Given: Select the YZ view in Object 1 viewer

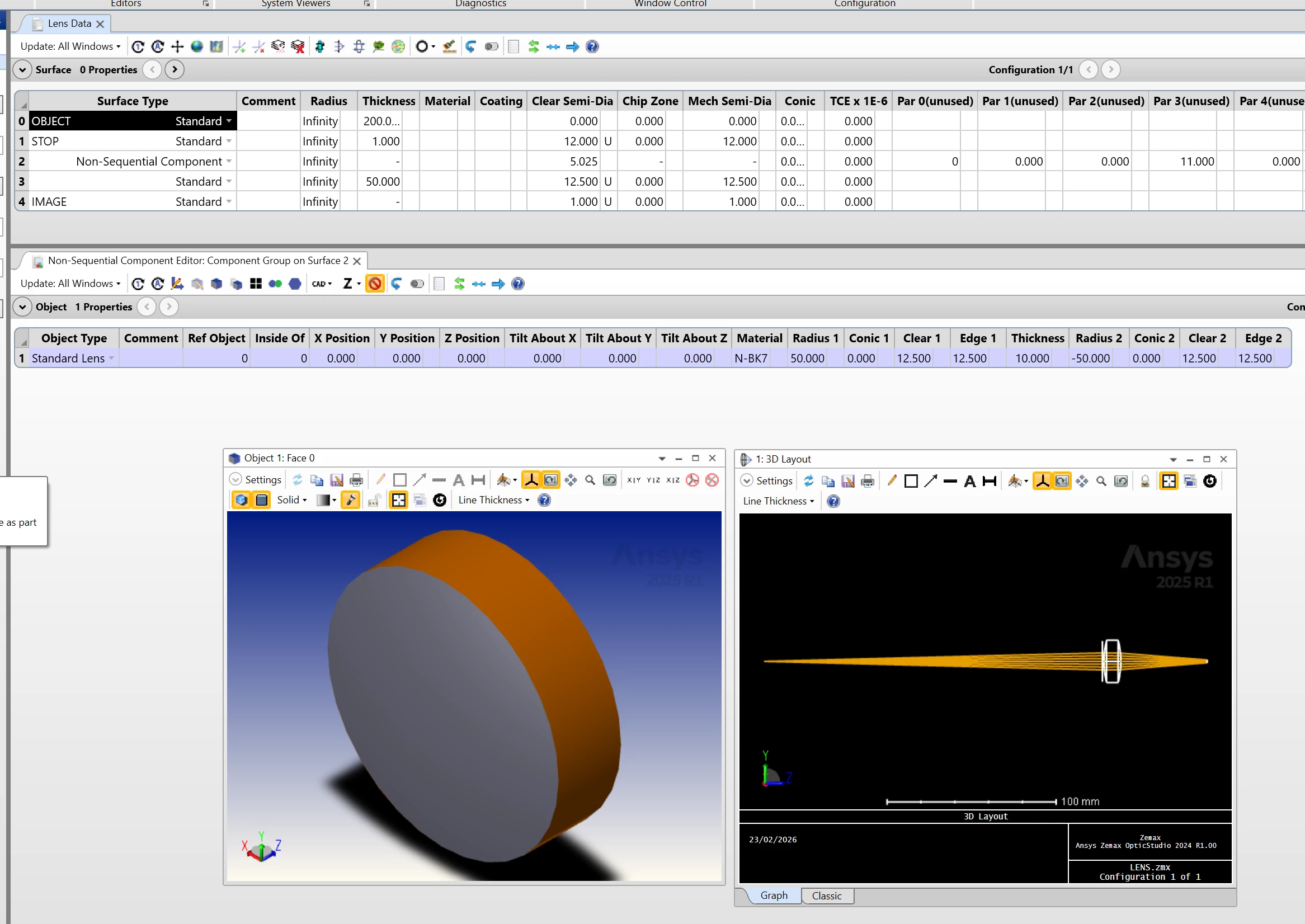Looking at the screenshot, I should pyautogui.click(x=653, y=480).
